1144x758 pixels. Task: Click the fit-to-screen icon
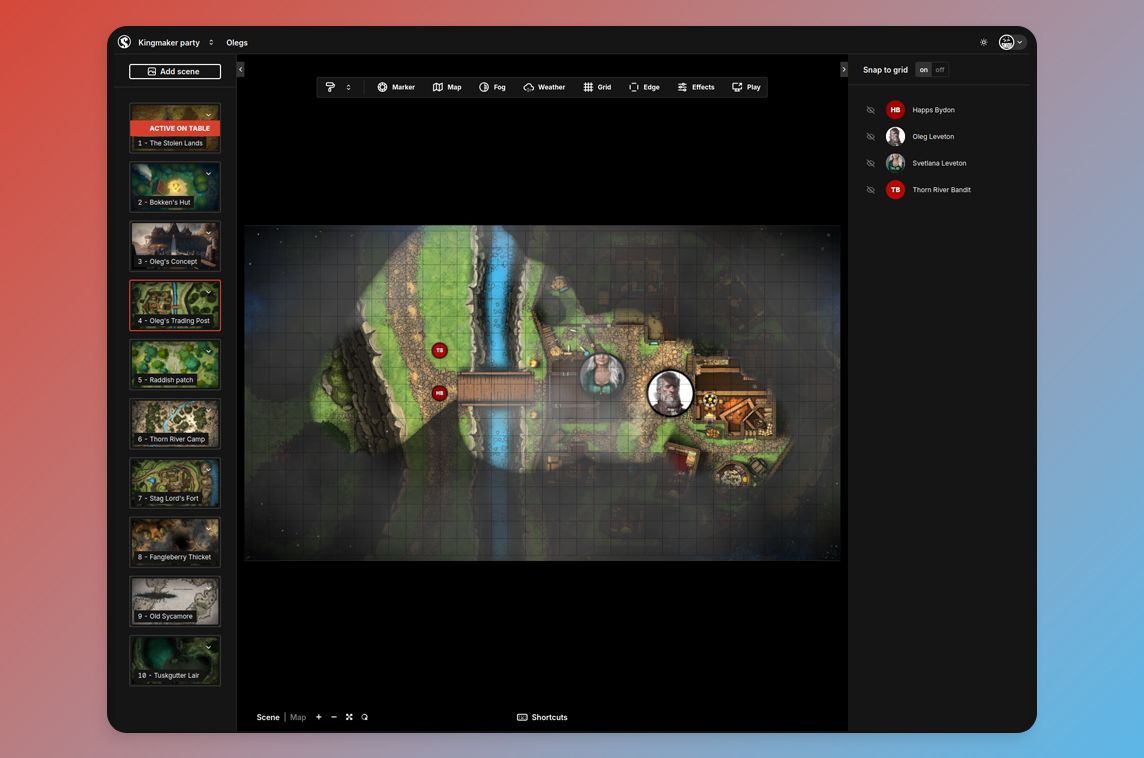pyautogui.click(x=349, y=717)
